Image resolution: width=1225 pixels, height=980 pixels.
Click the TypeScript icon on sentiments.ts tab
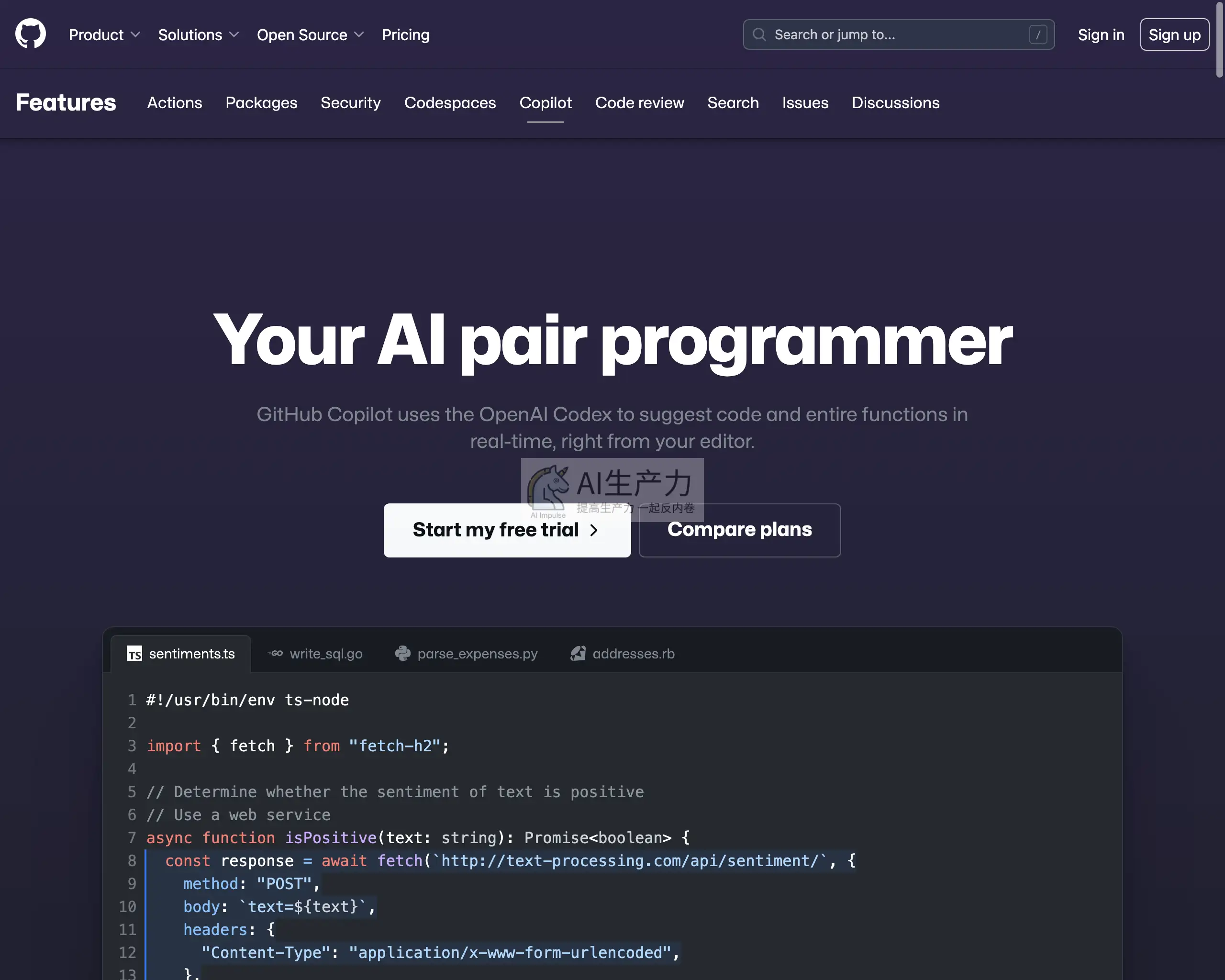pyautogui.click(x=134, y=654)
